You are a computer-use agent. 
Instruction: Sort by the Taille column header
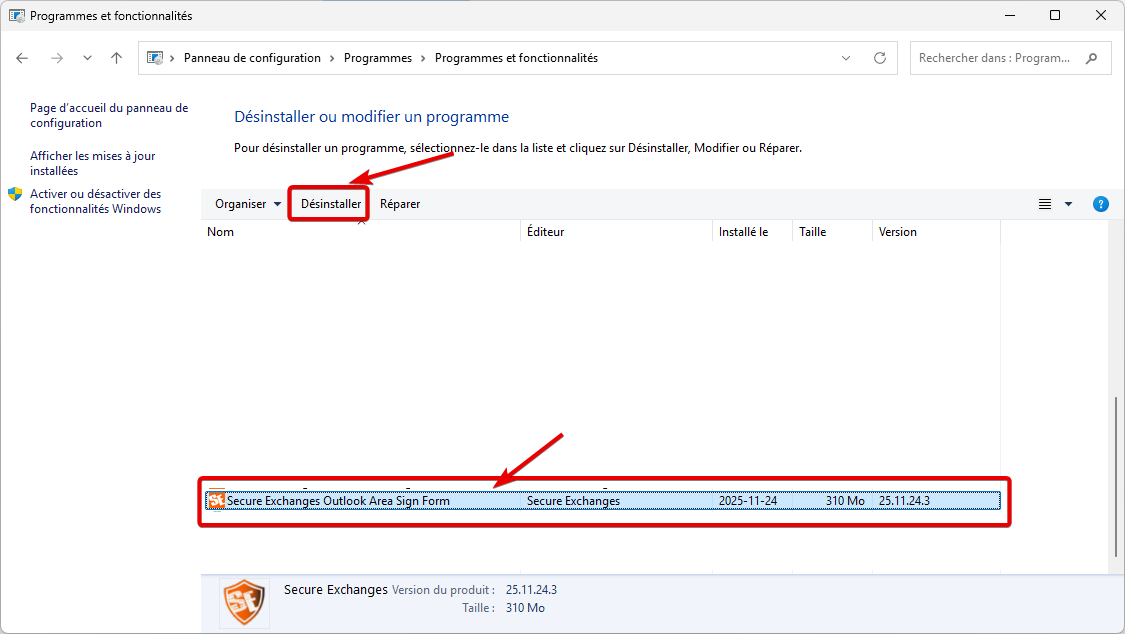[832, 232]
